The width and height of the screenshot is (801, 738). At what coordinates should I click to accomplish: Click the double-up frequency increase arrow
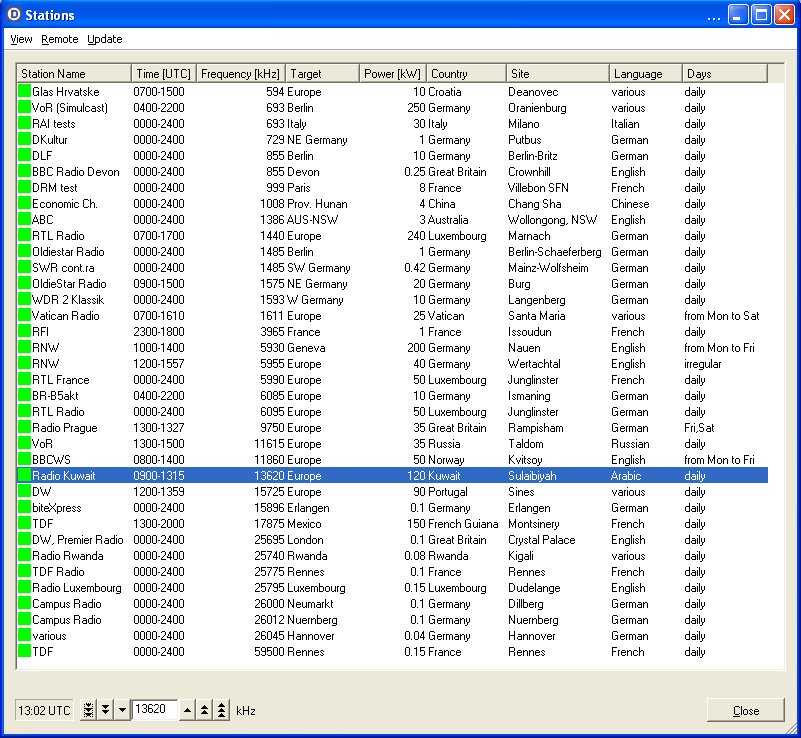pos(204,710)
